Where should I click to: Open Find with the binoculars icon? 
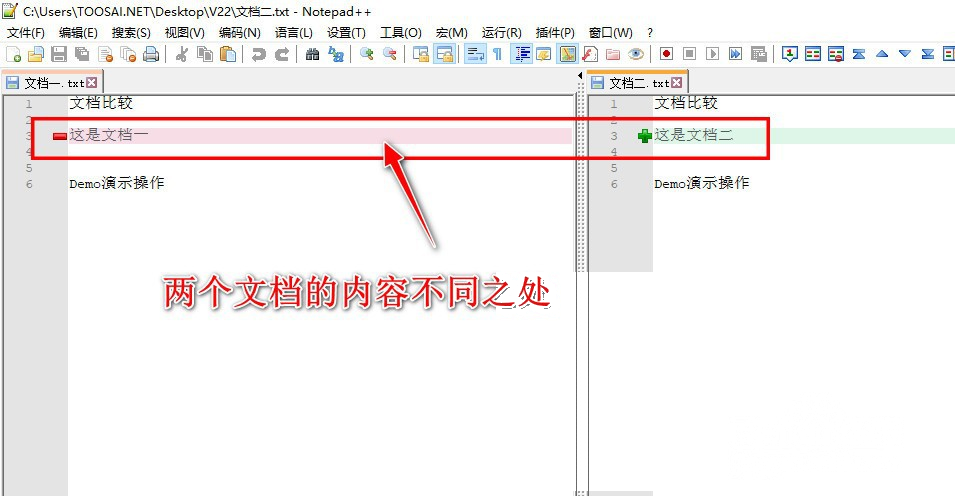(312, 54)
